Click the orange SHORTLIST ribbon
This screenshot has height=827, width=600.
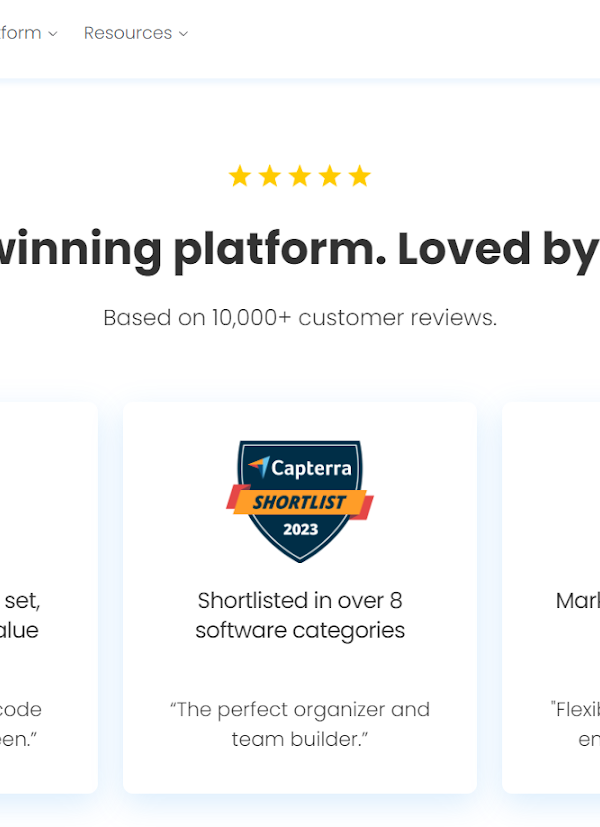pos(300,502)
